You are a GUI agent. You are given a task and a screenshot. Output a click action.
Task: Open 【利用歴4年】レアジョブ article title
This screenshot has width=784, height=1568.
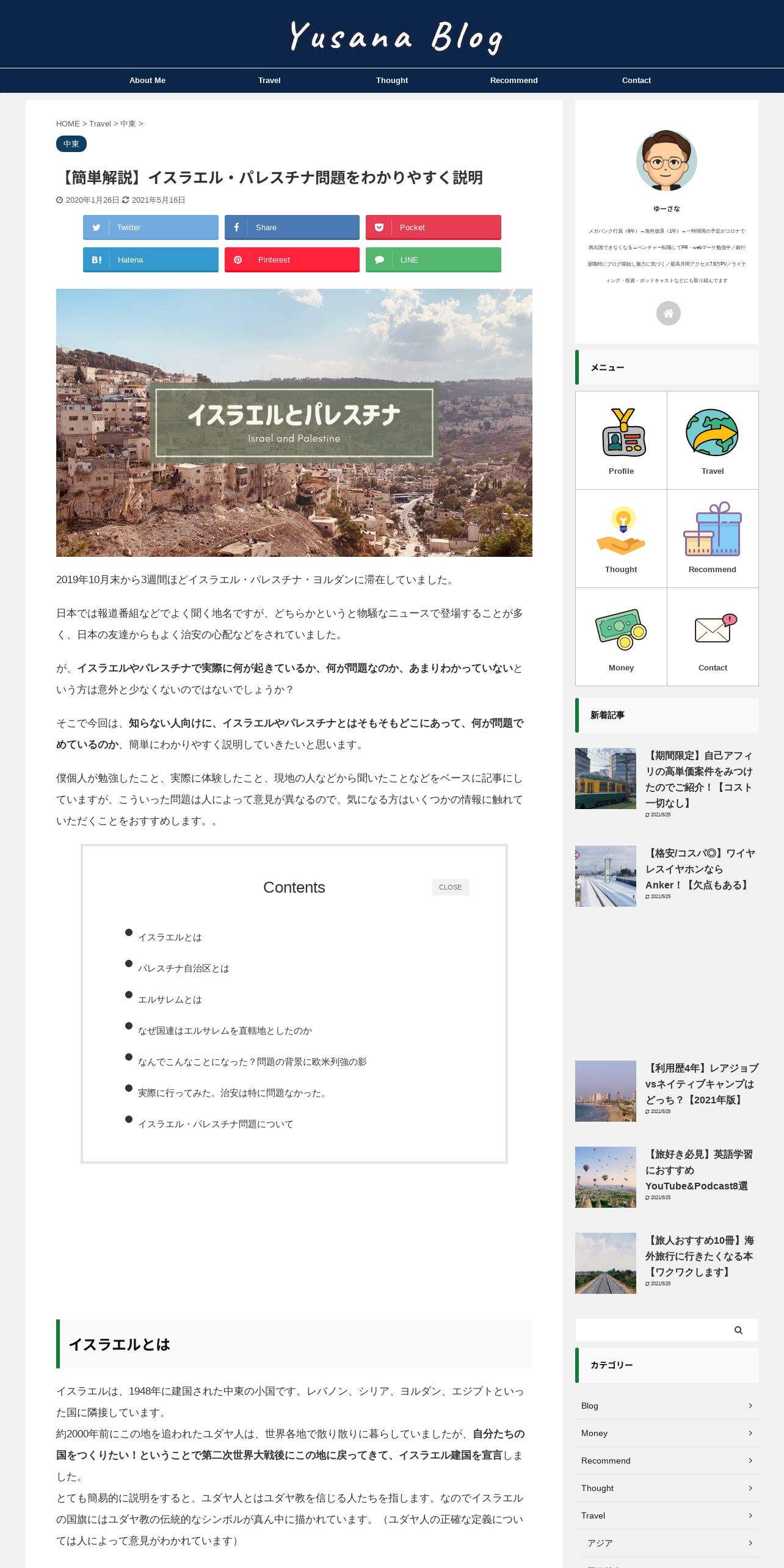tap(702, 1084)
